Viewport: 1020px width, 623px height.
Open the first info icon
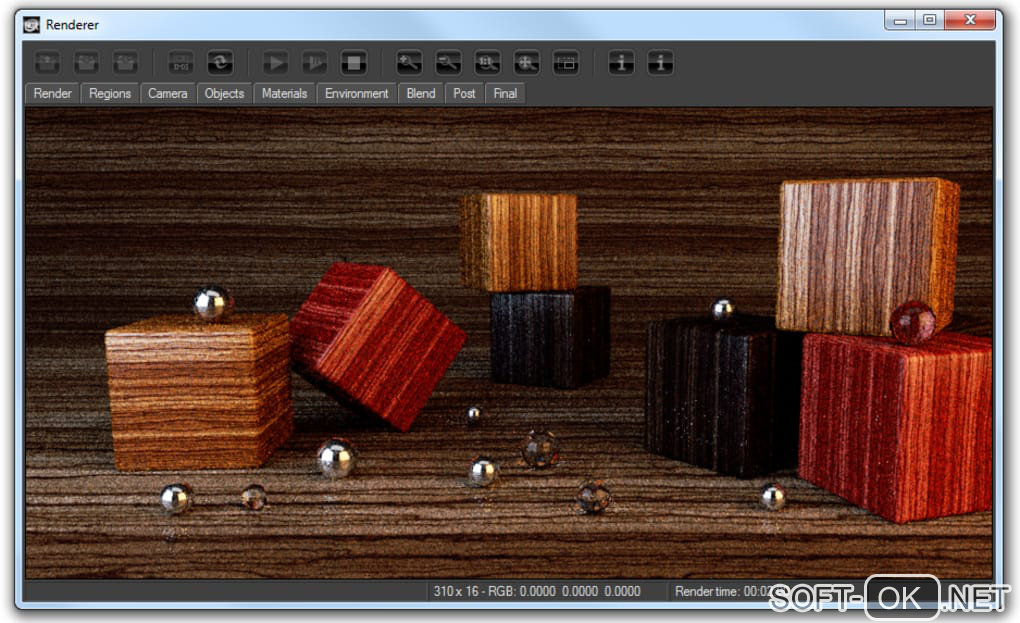click(621, 63)
